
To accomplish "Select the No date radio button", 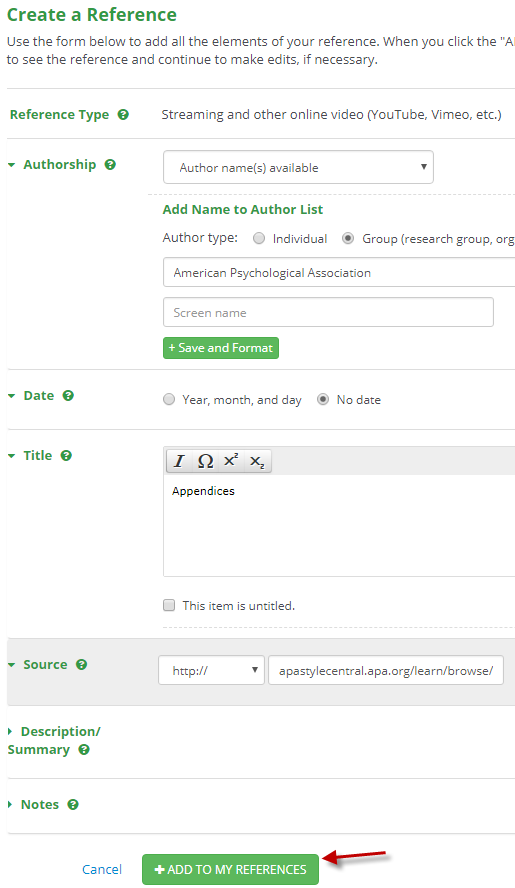I will (323, 399).
